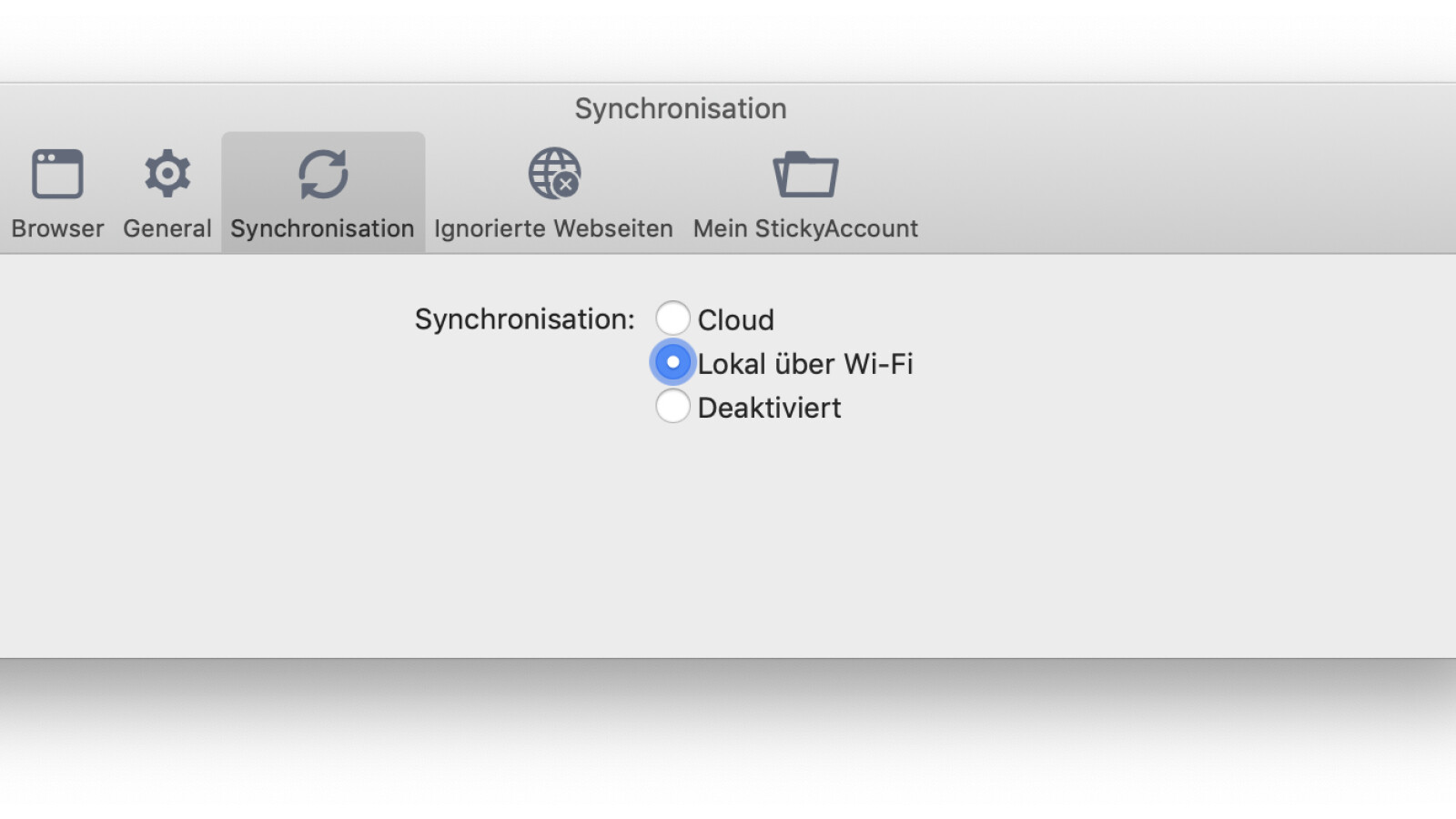The width and height of the screenshot is (1456, 819).
Task: Click the Ignorierte Webseiten globe icon
Action: pyautogui.click(x=554, y=174)
